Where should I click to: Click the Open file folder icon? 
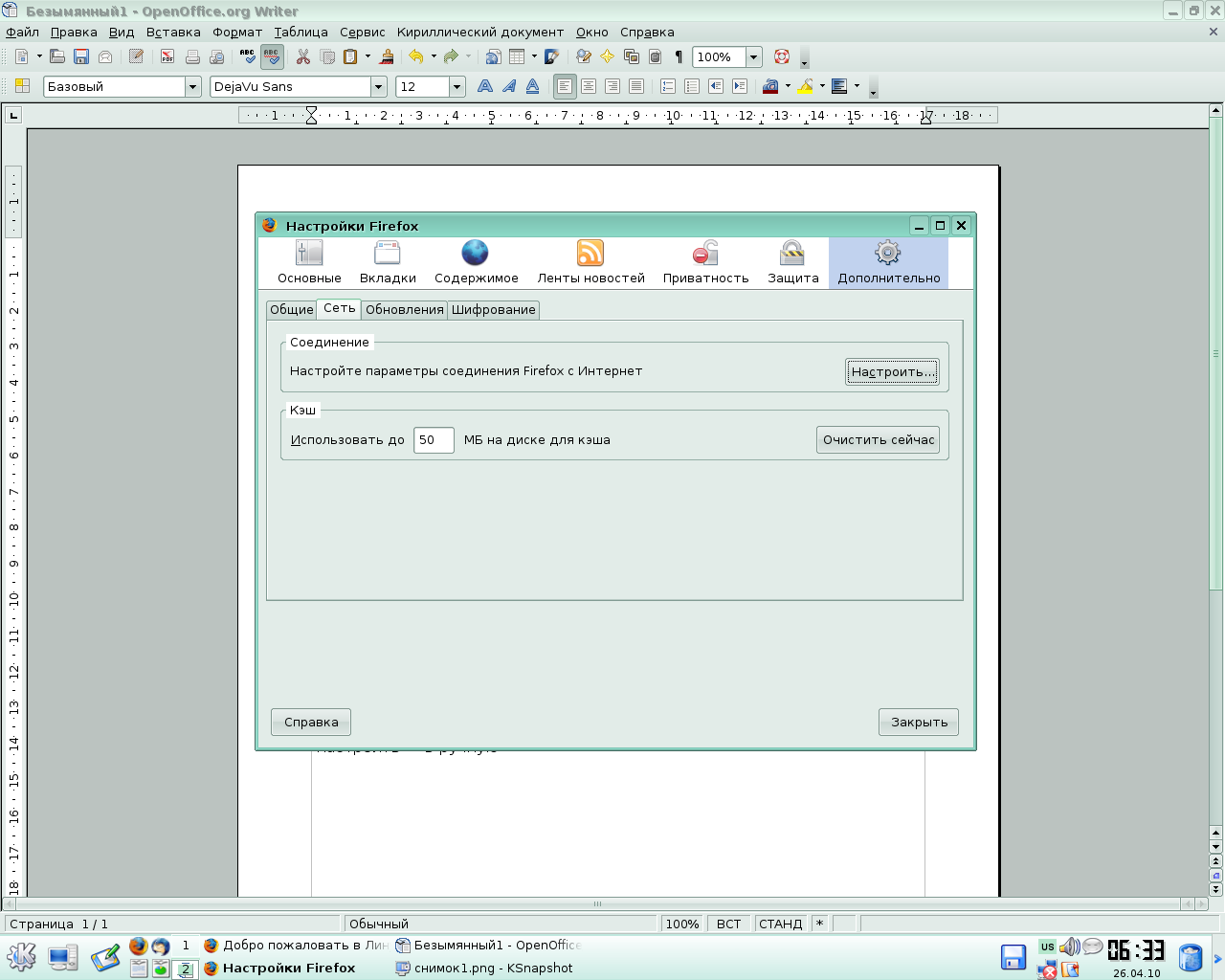coord(57,56)
